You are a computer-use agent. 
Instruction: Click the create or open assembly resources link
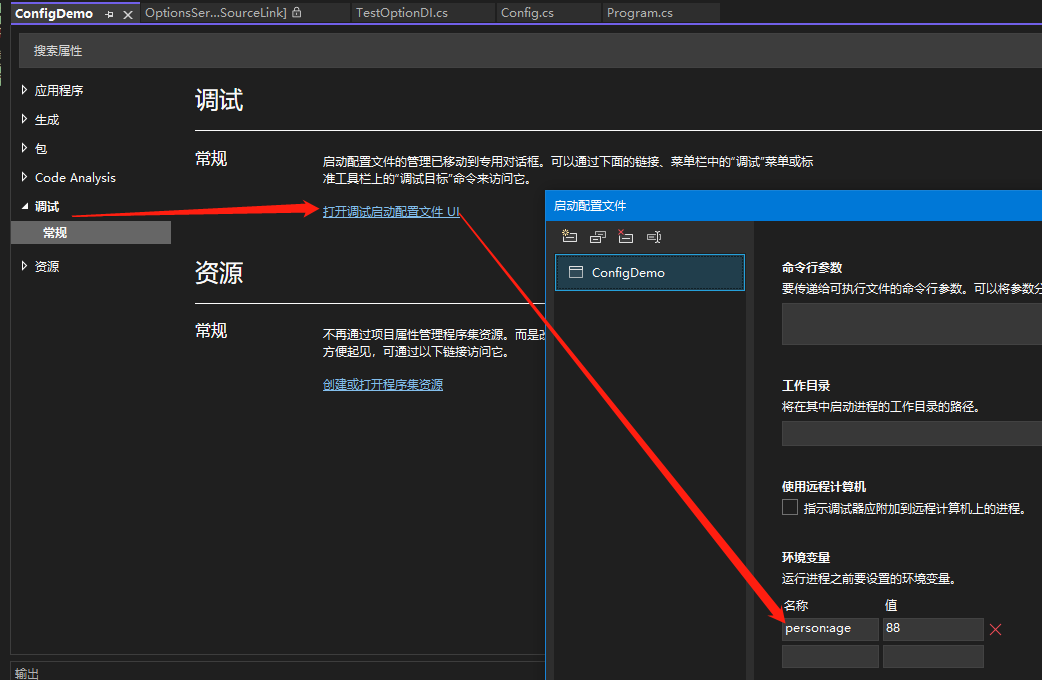point(382,384)
